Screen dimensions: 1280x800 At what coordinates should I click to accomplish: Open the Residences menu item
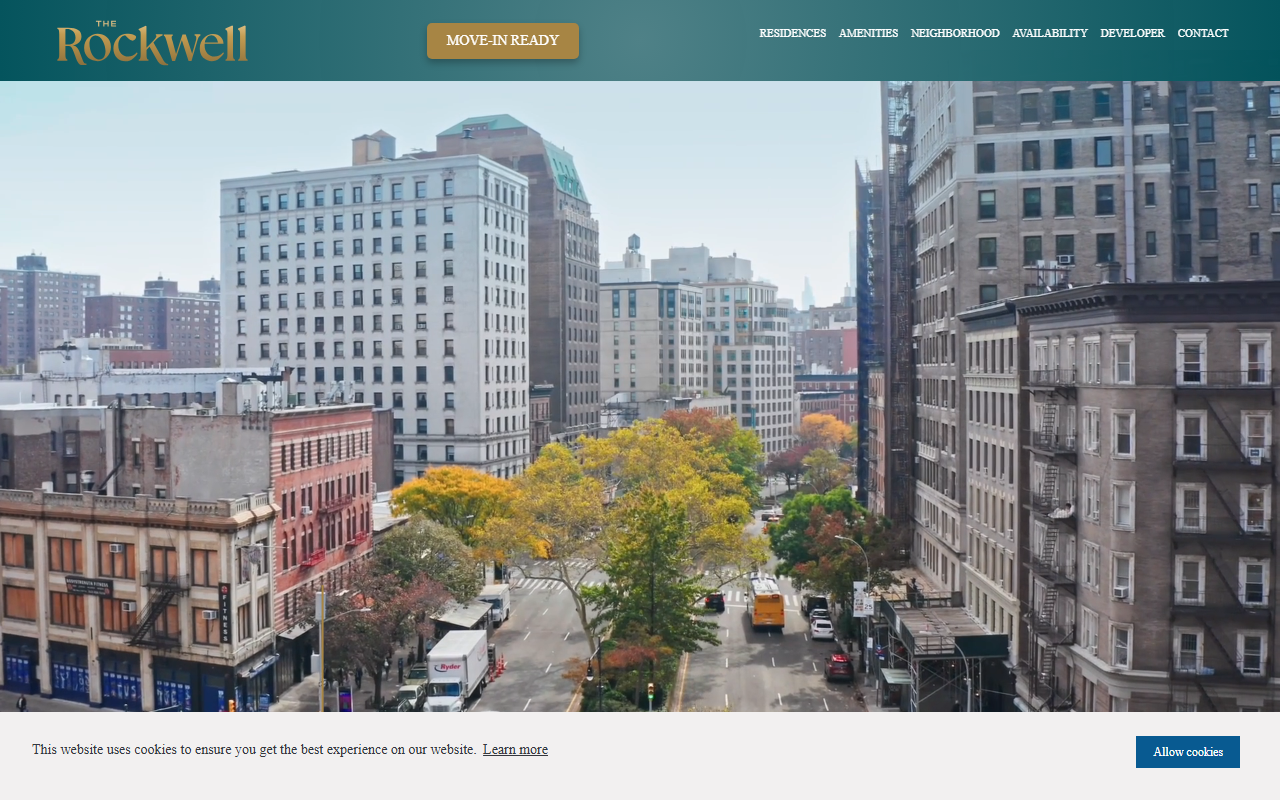click(x=792, y=33)
